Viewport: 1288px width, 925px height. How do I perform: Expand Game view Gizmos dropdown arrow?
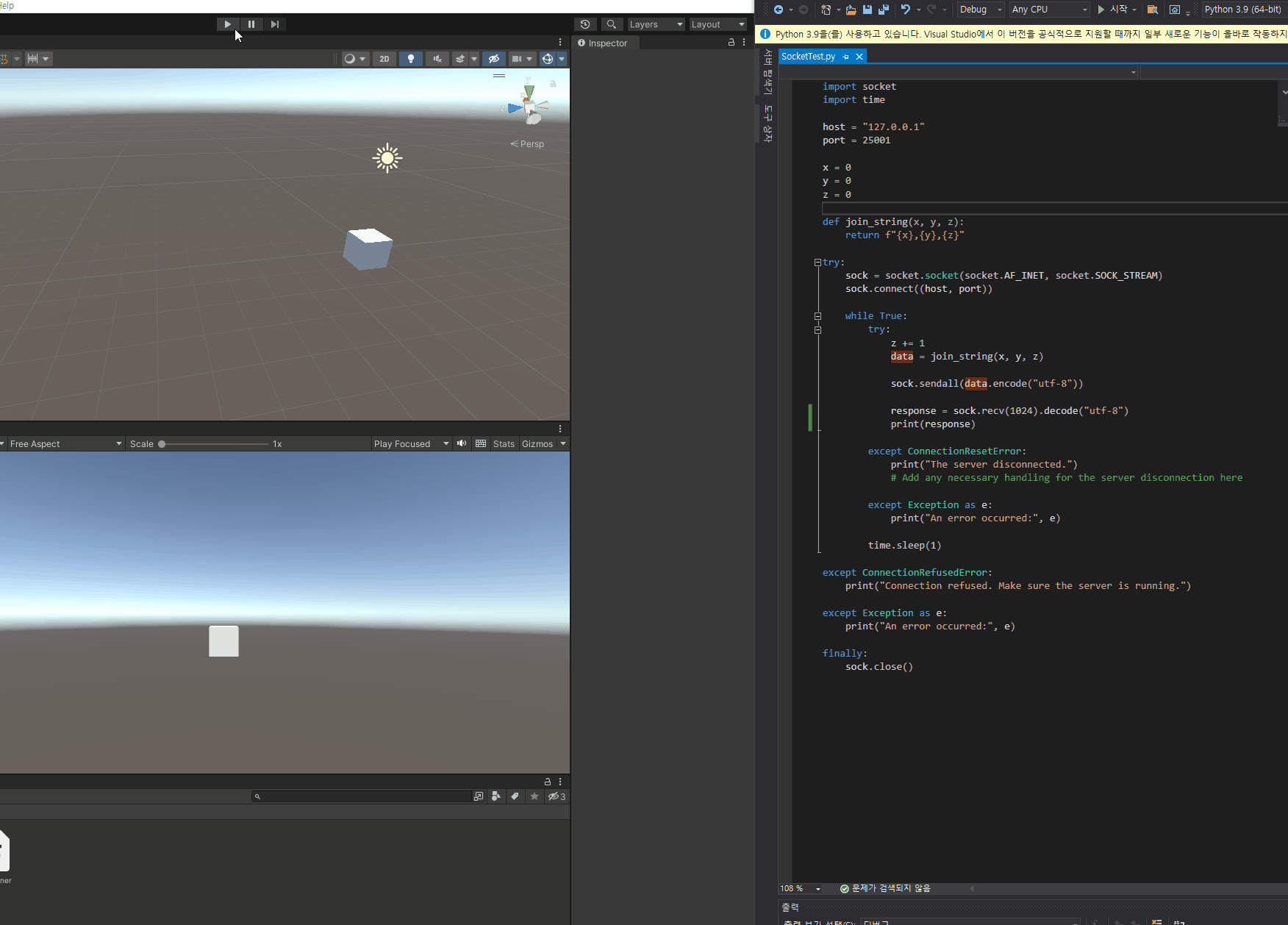click(x=563, y=444)
